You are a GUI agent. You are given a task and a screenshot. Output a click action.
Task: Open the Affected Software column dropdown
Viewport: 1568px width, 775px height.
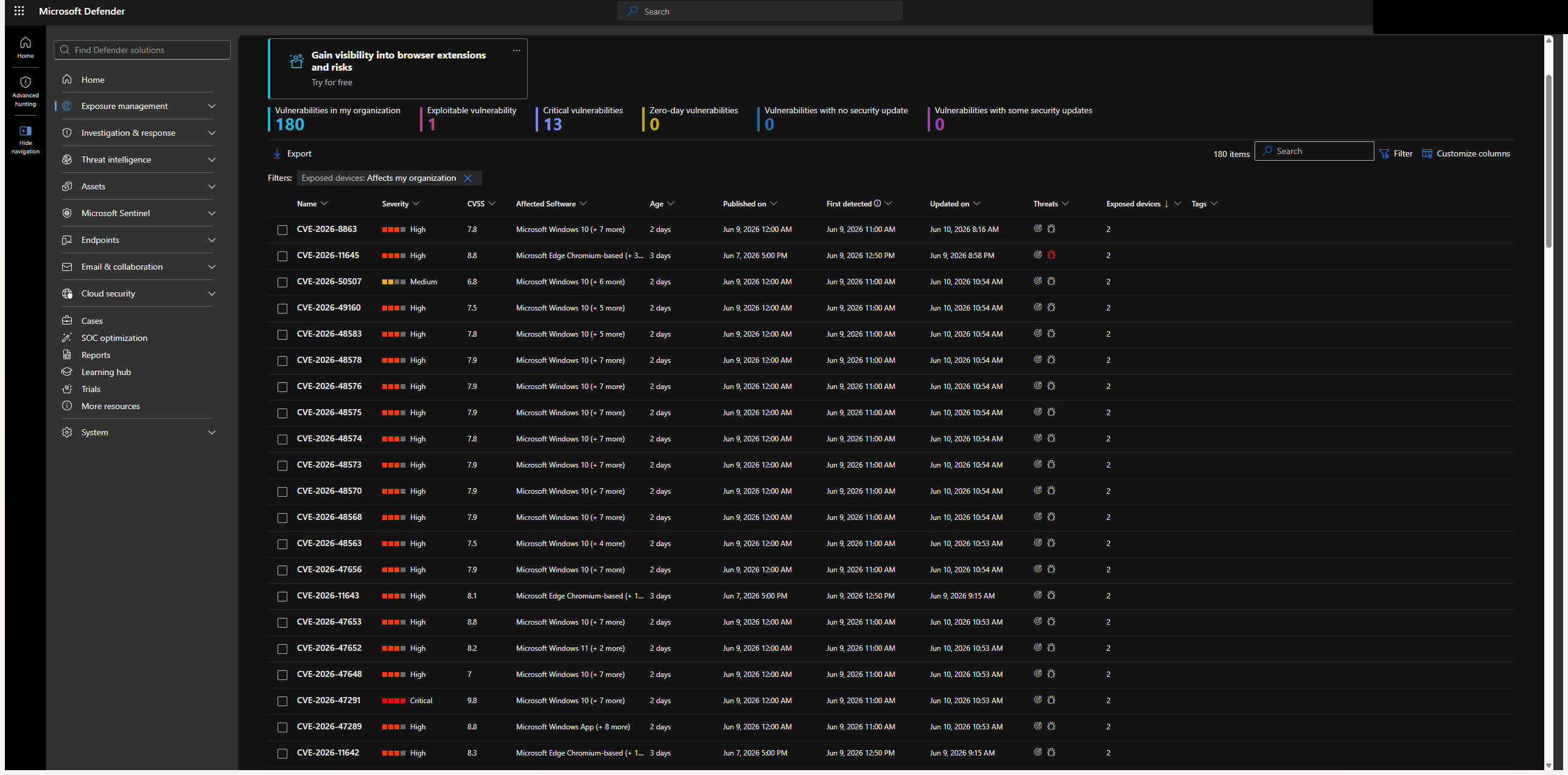coord(583,203)
